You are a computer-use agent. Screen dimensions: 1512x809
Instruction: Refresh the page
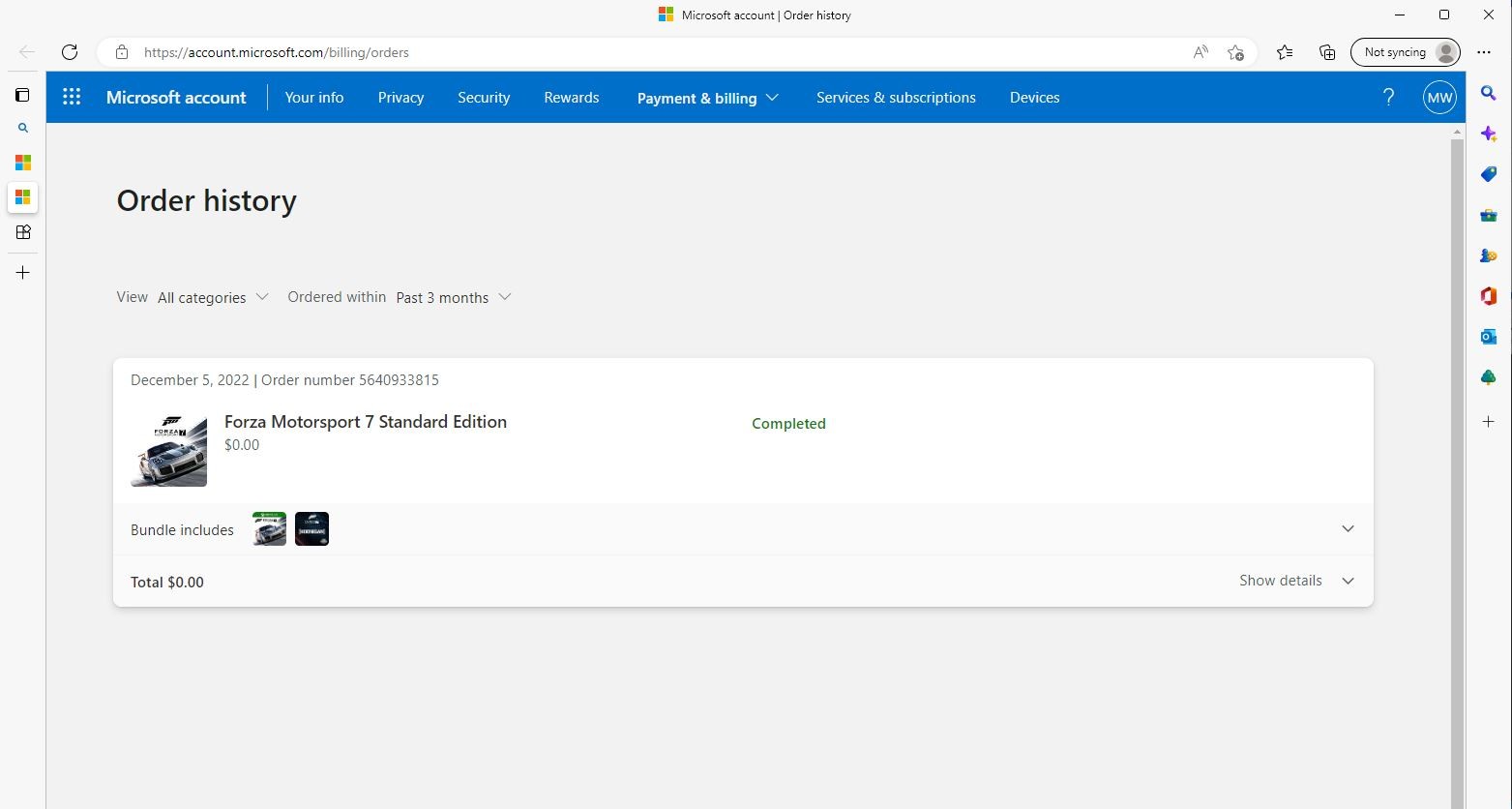[x=70, y=52]
